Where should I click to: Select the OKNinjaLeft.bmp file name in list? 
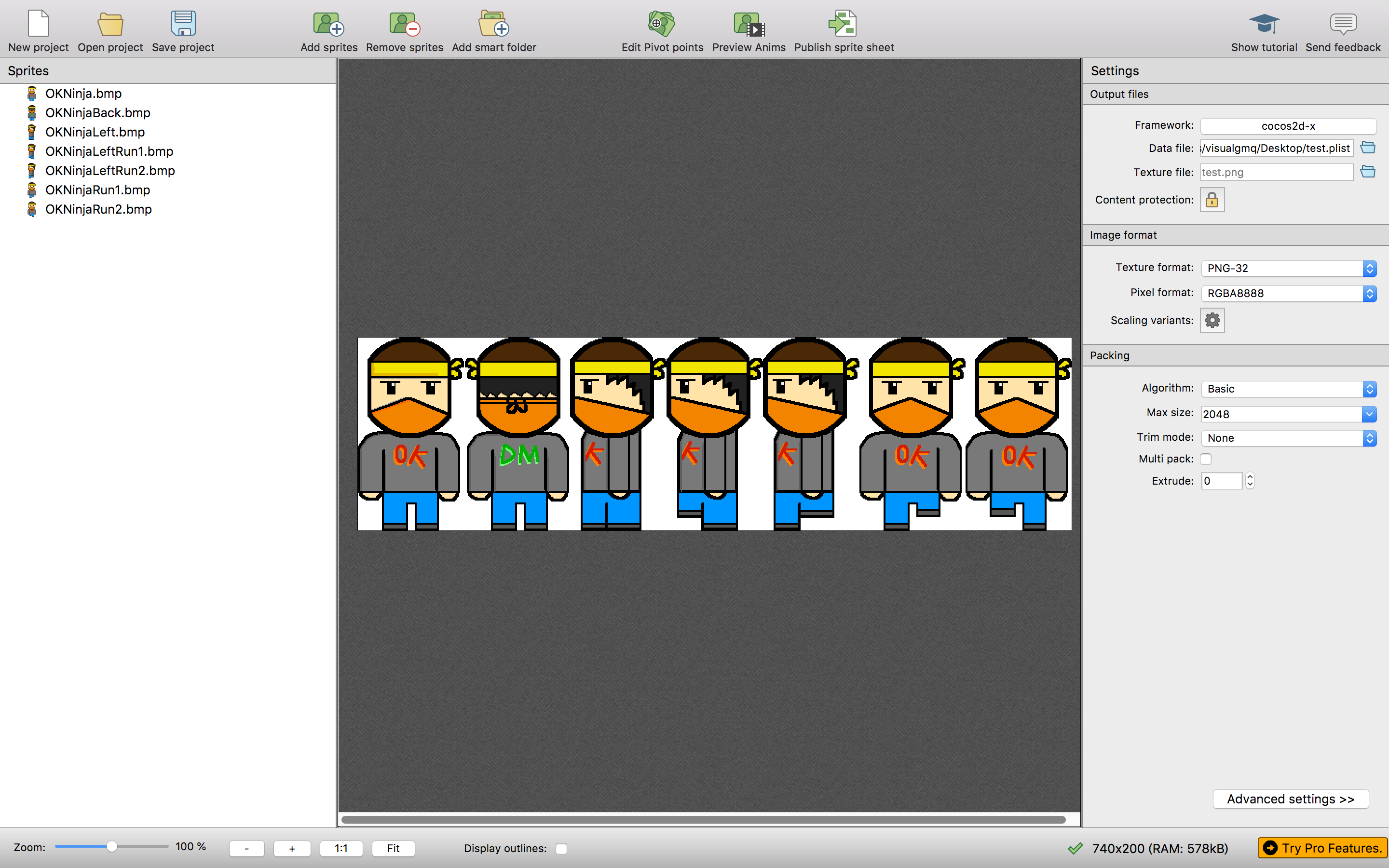pyautogui.click(x=95, y=132)
